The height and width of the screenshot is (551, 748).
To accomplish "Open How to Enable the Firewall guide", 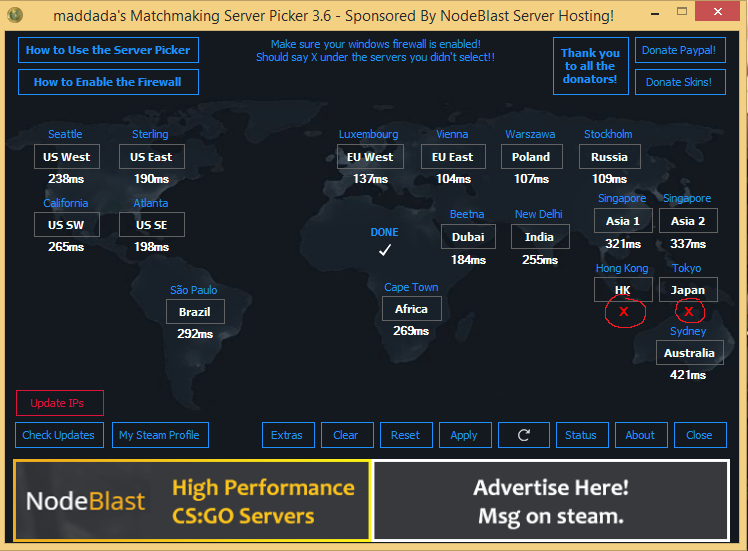I will [x=108, y=82].
